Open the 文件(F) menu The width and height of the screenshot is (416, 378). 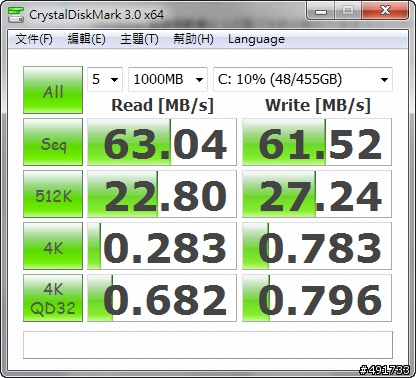point(34,39)
